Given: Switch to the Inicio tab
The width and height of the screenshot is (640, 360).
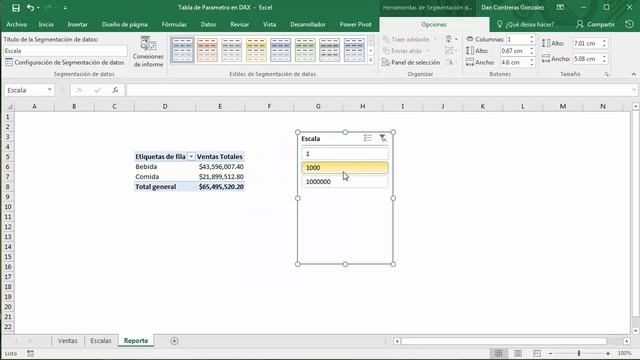Looking at the screenshot, I should point(46,24).
